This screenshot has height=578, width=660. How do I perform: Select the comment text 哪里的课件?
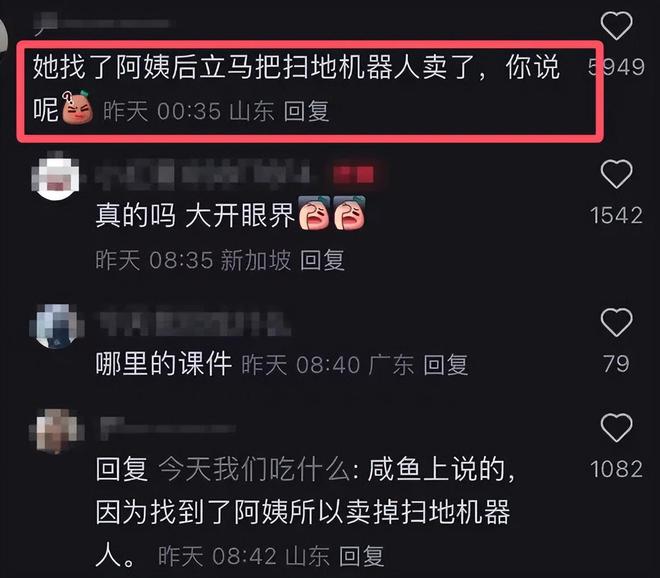tap(164, 364)
